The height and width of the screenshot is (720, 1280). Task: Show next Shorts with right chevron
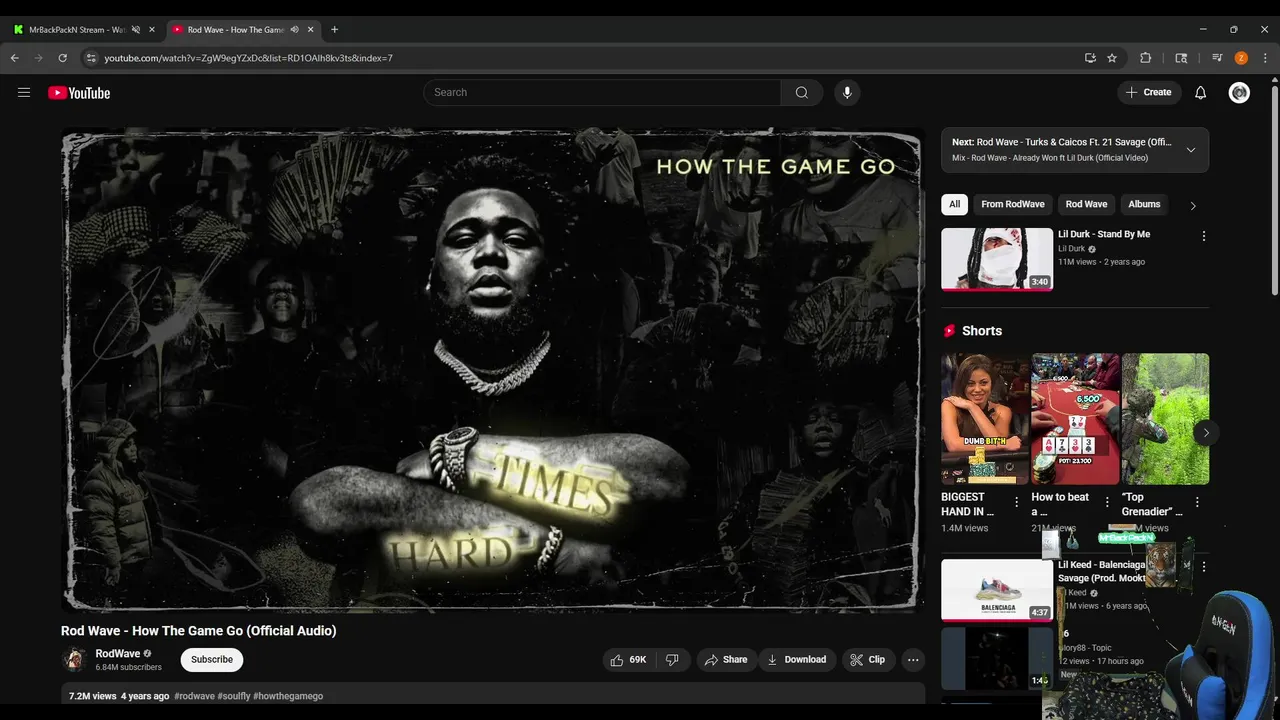click(1206, 433)
